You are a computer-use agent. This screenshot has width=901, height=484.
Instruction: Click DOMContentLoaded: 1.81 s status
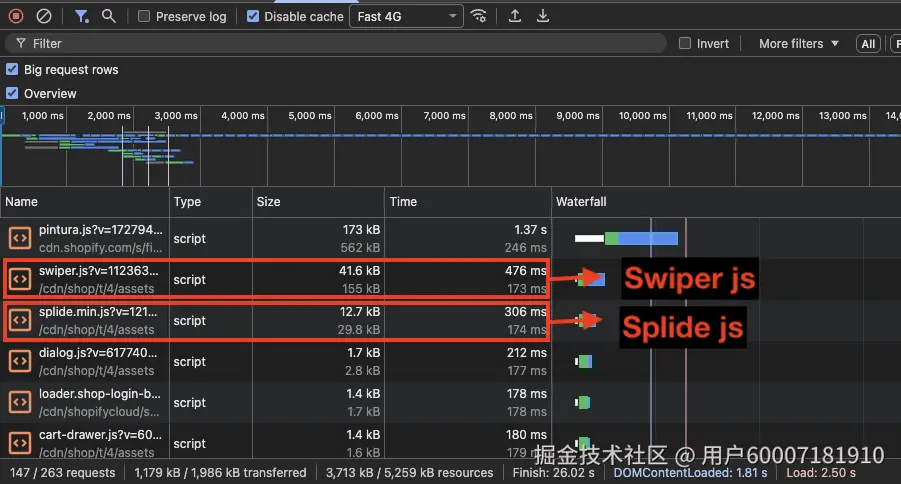pyautogui.click(x=690, y=473)
